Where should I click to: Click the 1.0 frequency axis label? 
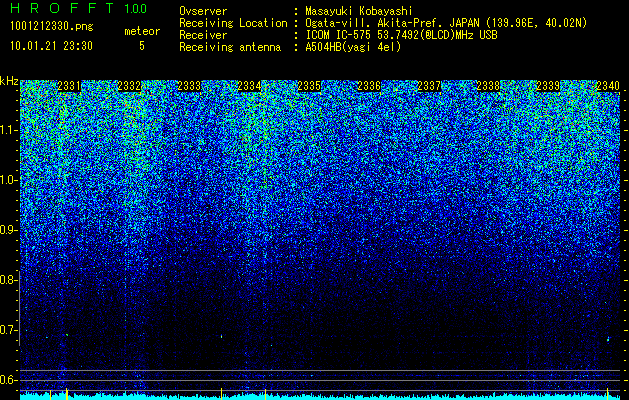7,180
